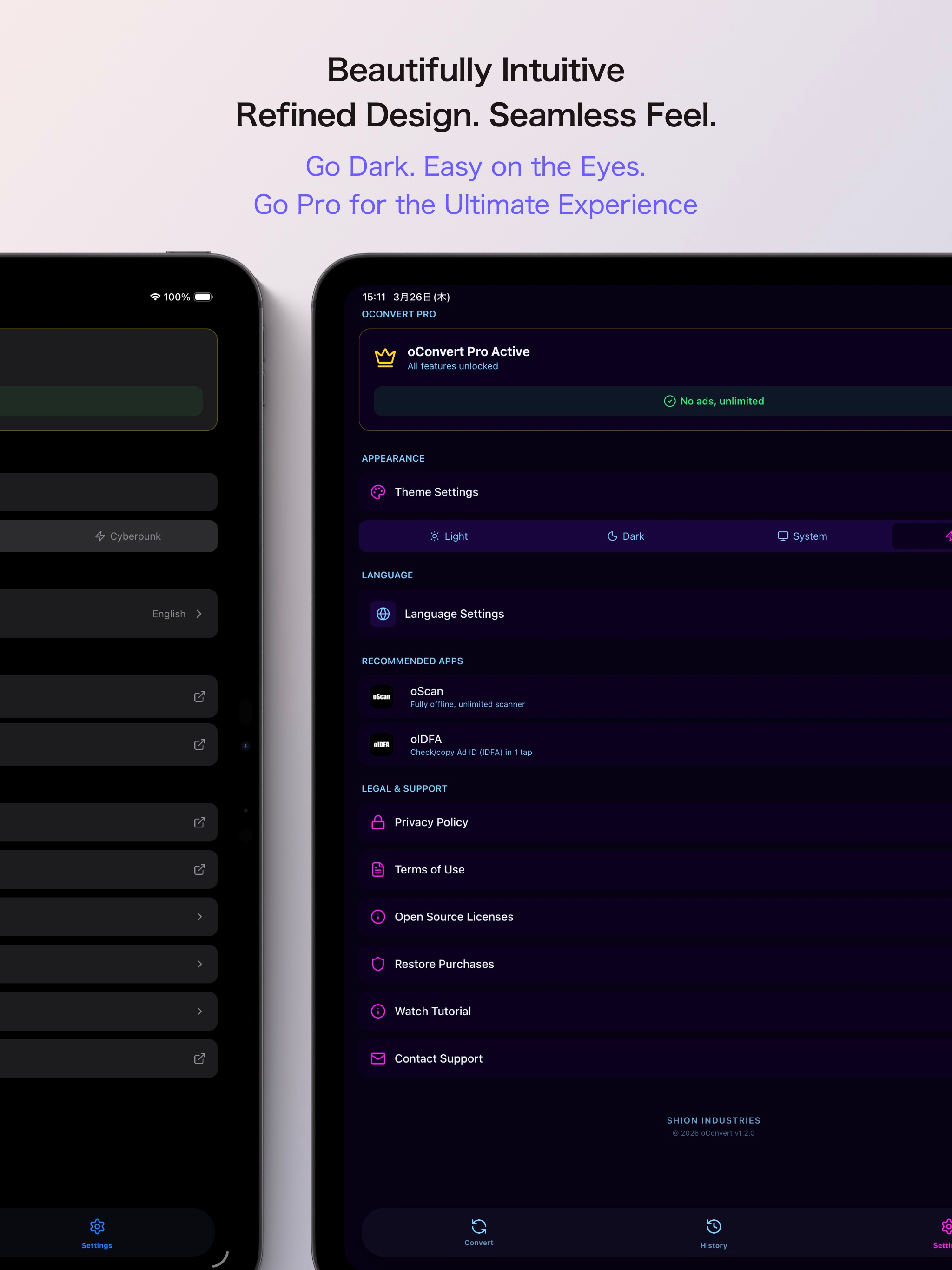Click the APPEARANCE section header
952x1270 pixels.
[393, 458]
